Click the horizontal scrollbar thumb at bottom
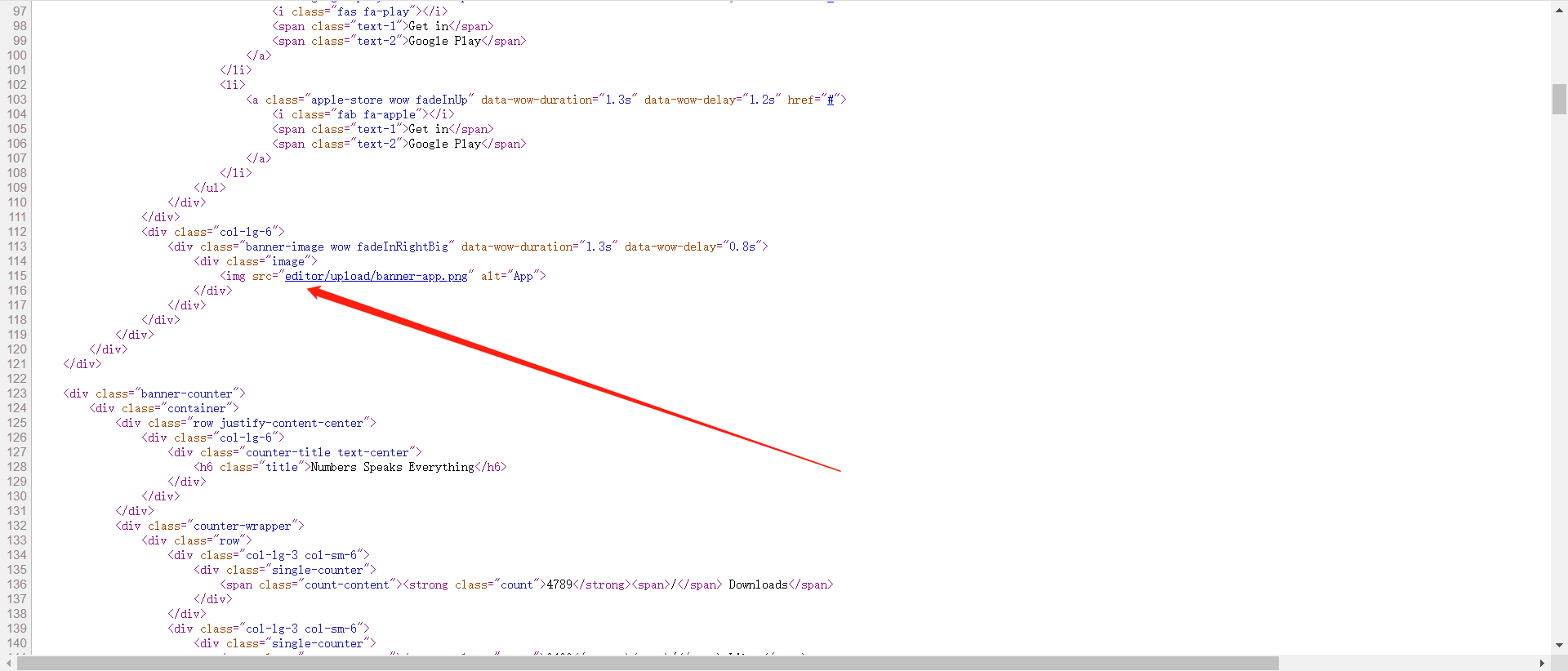This screenshot has height=671, width=1568. click(x=647, y=664)
